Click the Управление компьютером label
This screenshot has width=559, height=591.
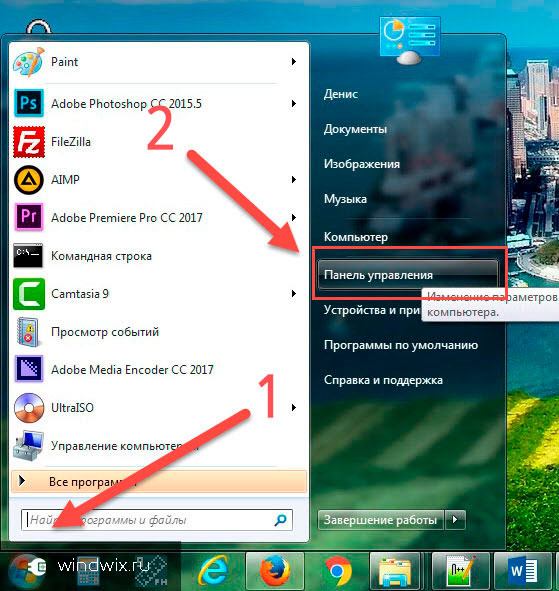pyautogui.click(x=124, y=446)
